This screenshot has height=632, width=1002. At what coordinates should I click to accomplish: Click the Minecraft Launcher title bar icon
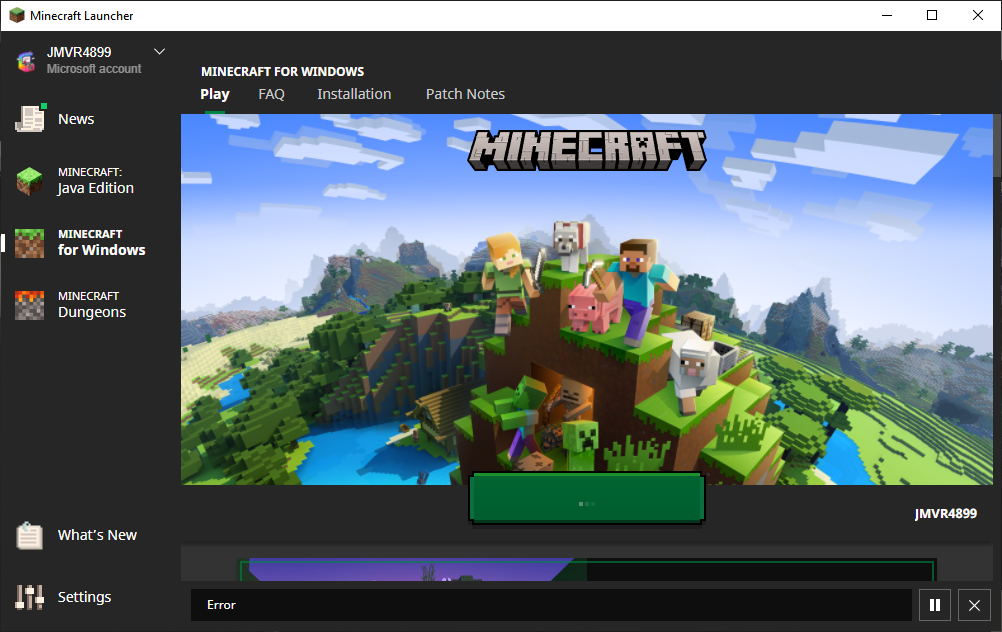[x=17, y=15]
